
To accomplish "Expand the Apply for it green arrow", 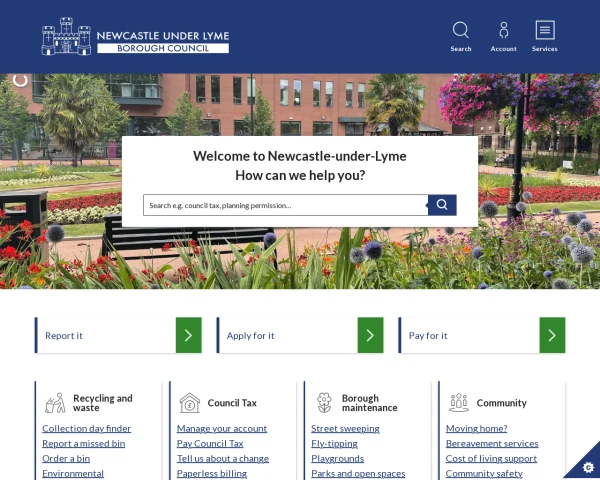I will coord(370,335).
